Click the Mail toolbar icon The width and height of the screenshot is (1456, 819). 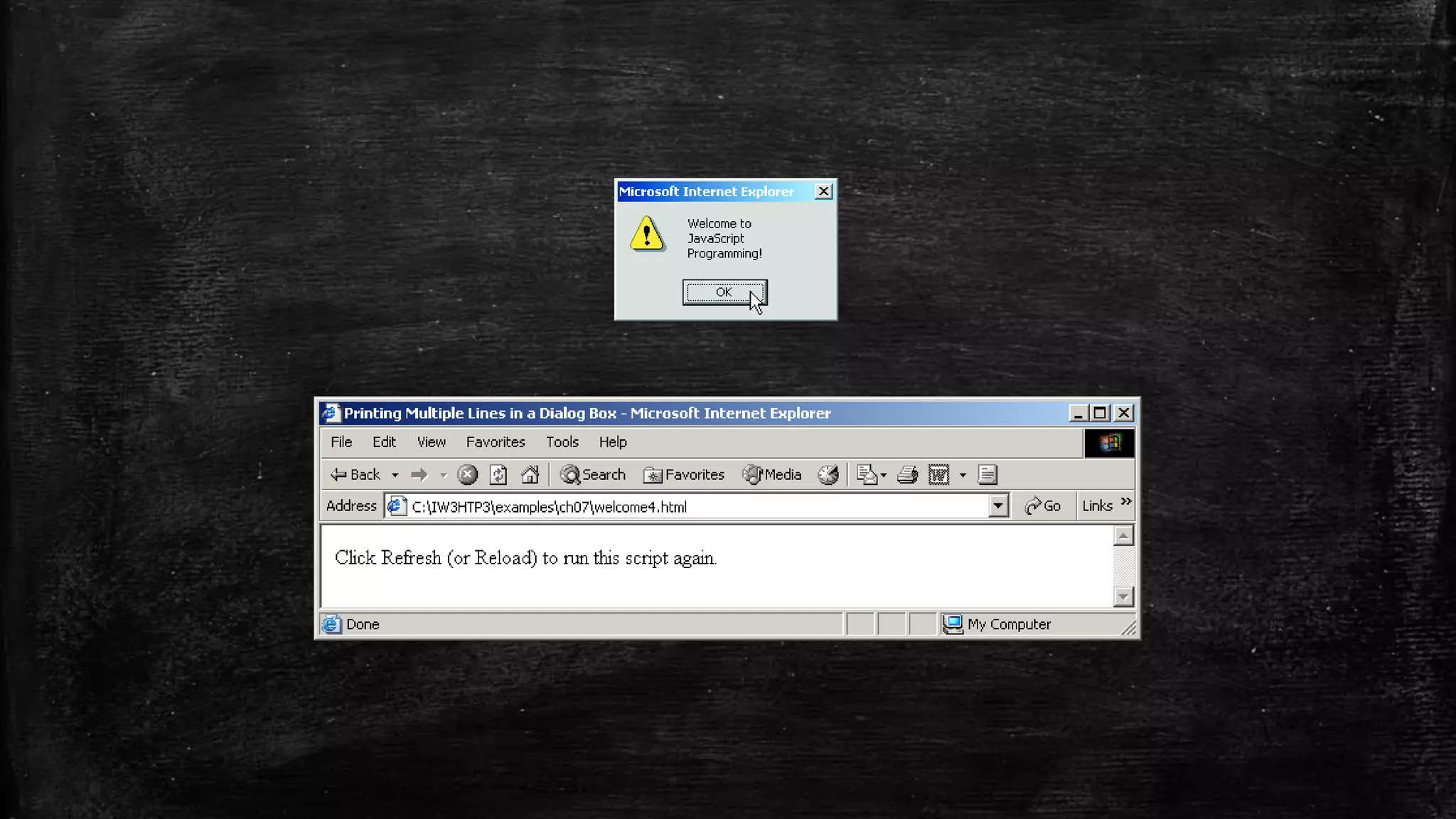point(867,475)
